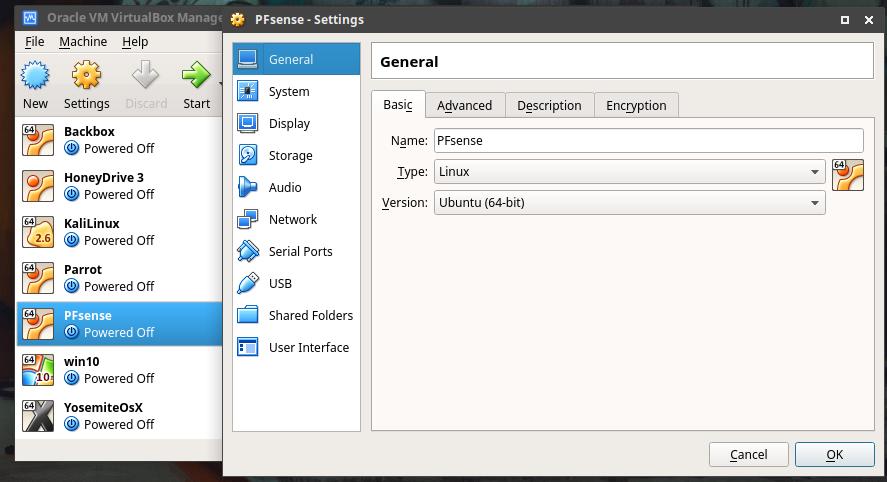Click Powered Off status under win10
Screen dimensions: 887x482
(x=119, y=378)
